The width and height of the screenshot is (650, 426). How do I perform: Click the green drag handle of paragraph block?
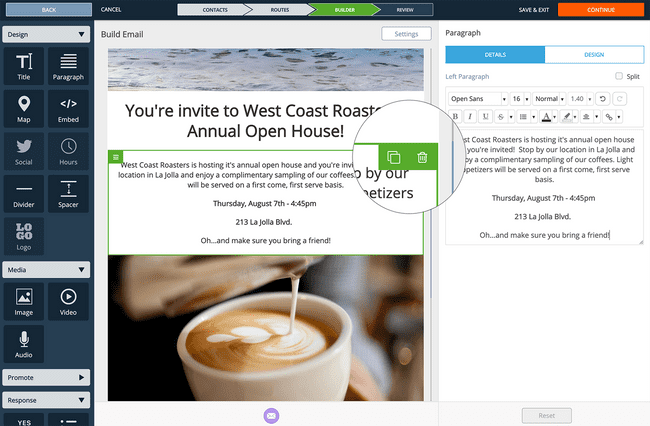pos(116,157)
